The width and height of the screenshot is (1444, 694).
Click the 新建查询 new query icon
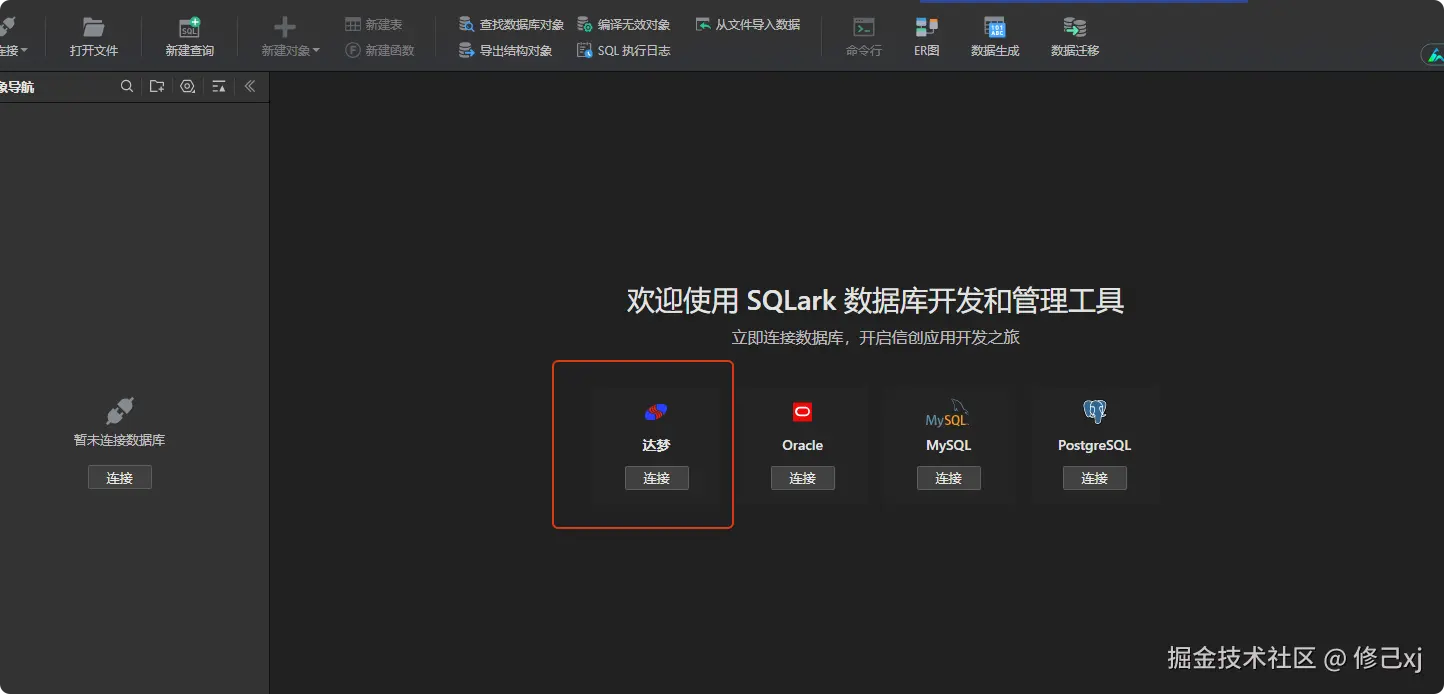click(x=189, y=33)
